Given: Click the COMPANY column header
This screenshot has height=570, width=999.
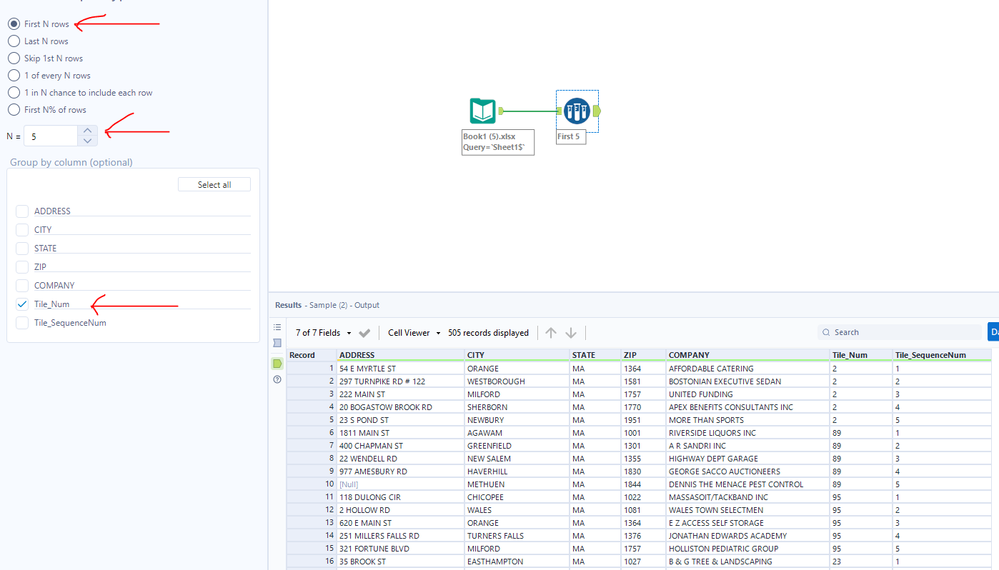Looking at the screenshot, I should pyautogui.click(x=748, y=355).
